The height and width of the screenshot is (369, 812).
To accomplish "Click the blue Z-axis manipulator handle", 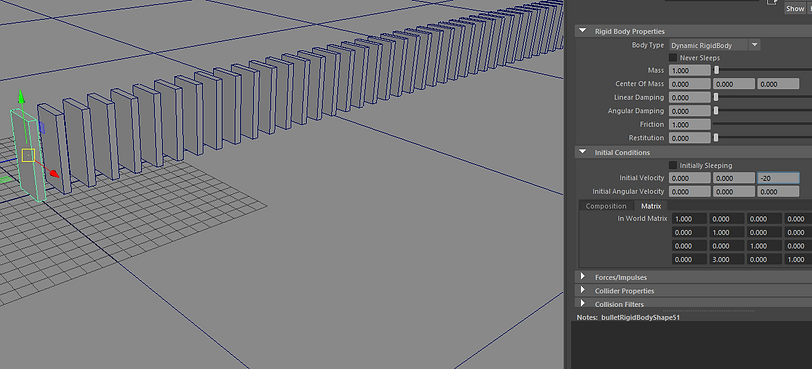I will (x=42, y=128).
